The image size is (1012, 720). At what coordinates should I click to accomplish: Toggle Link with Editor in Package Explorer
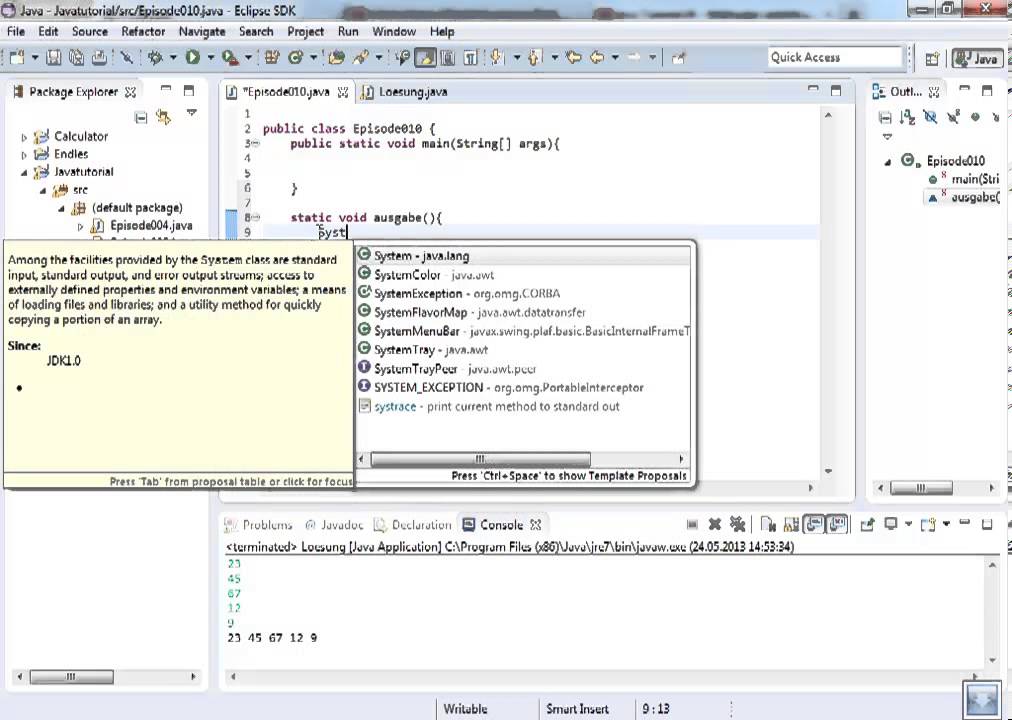pos(163,117)
